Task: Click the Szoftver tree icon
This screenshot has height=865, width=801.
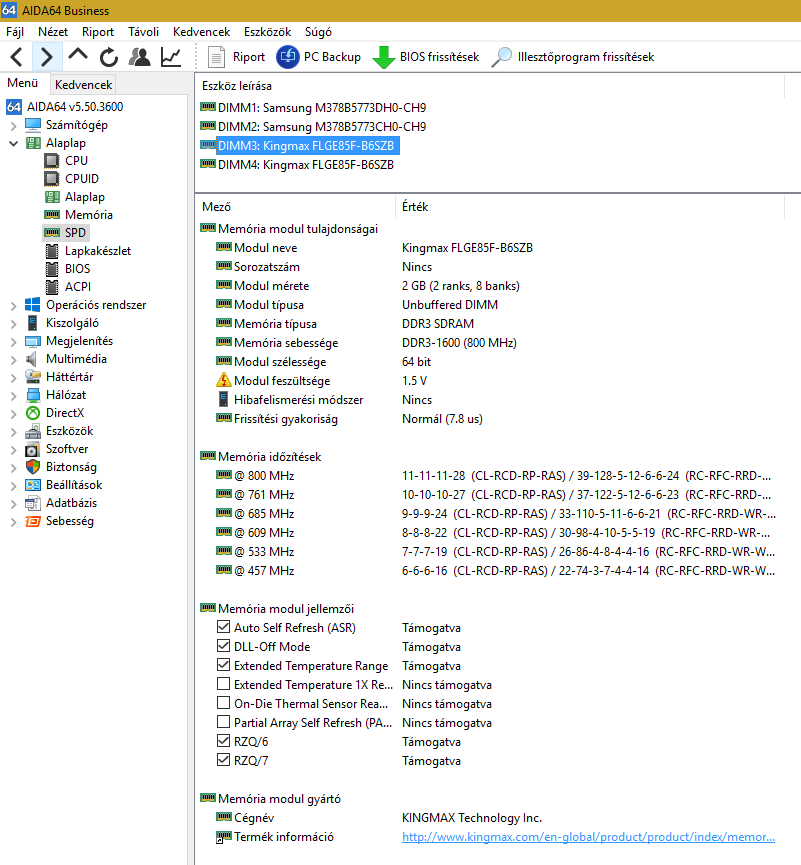Action: pyautogui.click(x=33, y=449)
